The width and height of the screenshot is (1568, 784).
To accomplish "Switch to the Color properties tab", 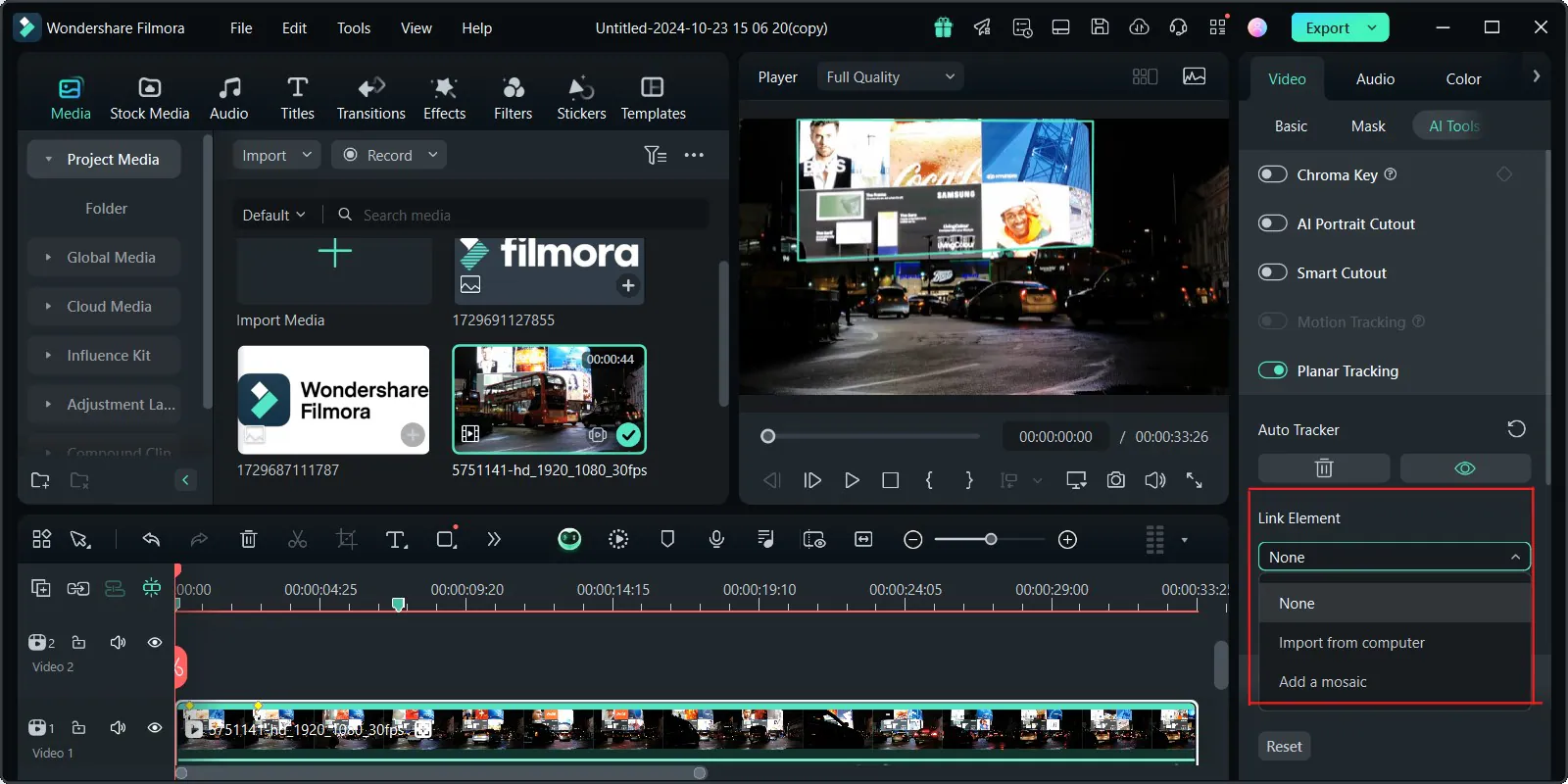I will tap(1463, 78).
